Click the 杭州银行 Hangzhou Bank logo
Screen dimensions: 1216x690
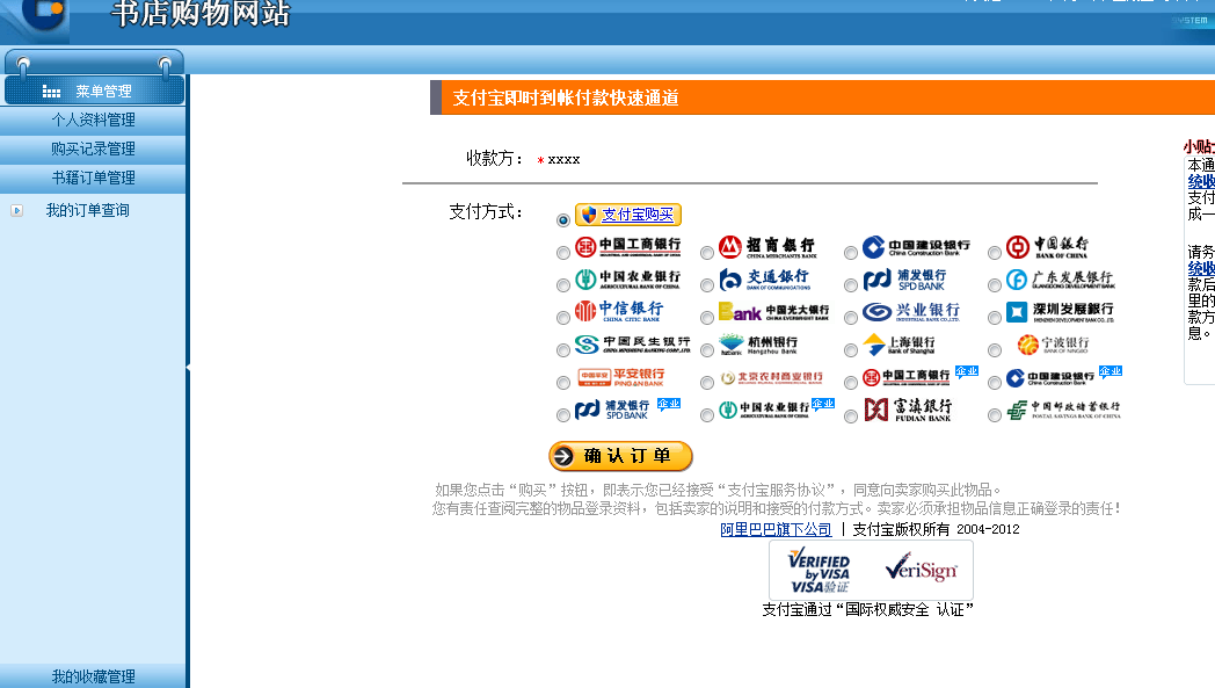tap(759, 345)
